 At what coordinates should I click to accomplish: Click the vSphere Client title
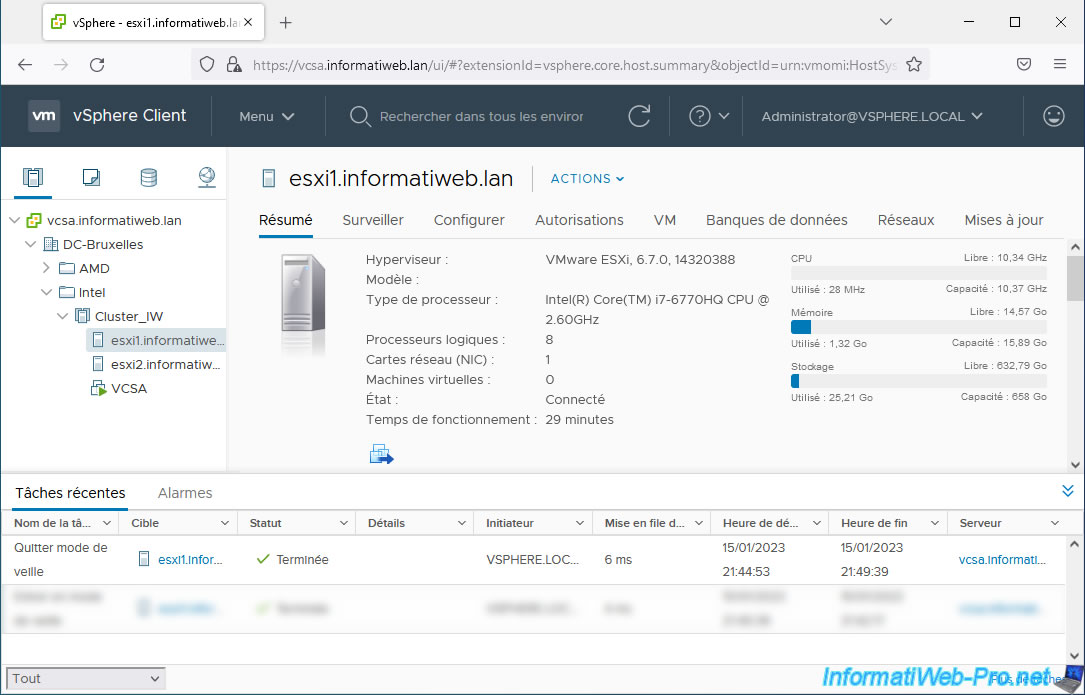(x=129, y=116)
